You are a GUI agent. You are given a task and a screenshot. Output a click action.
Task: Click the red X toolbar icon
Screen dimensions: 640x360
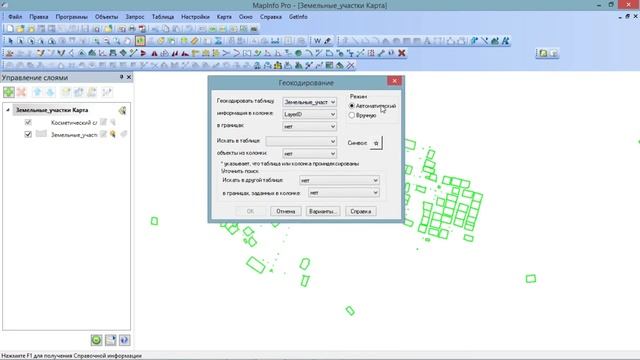coord(402,53)
